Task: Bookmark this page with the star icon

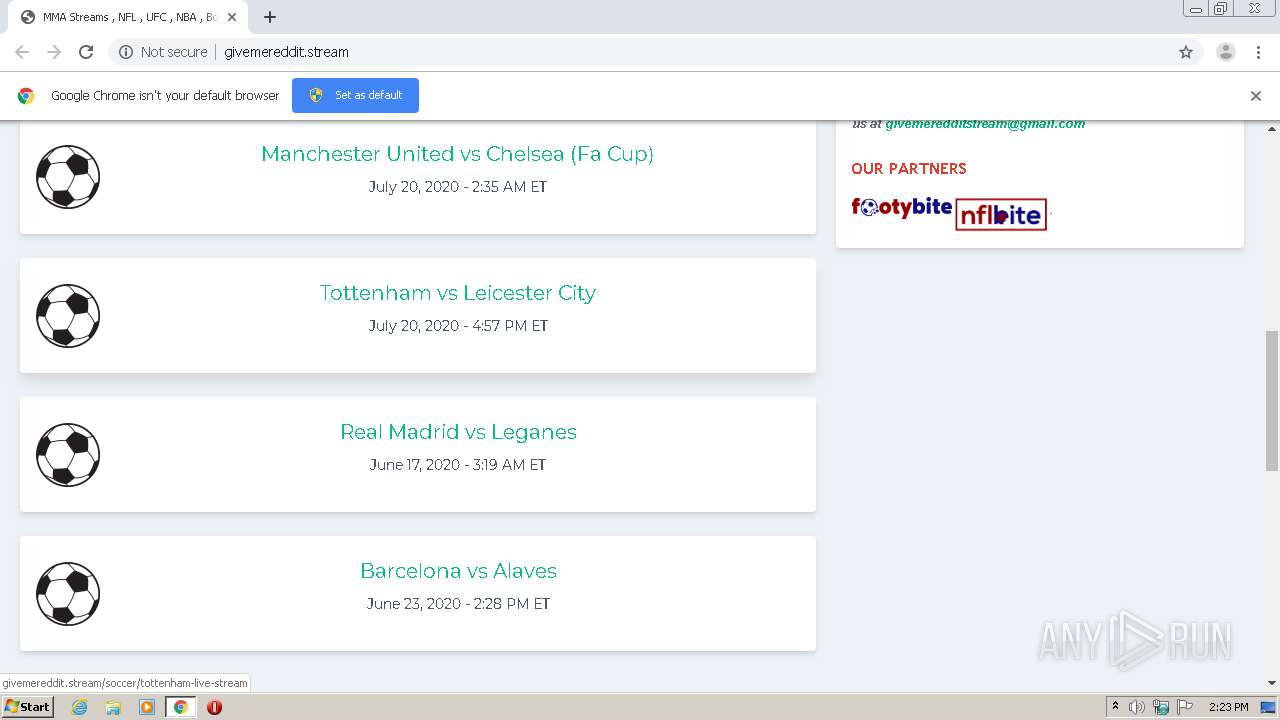Action: click(1186, 52)
